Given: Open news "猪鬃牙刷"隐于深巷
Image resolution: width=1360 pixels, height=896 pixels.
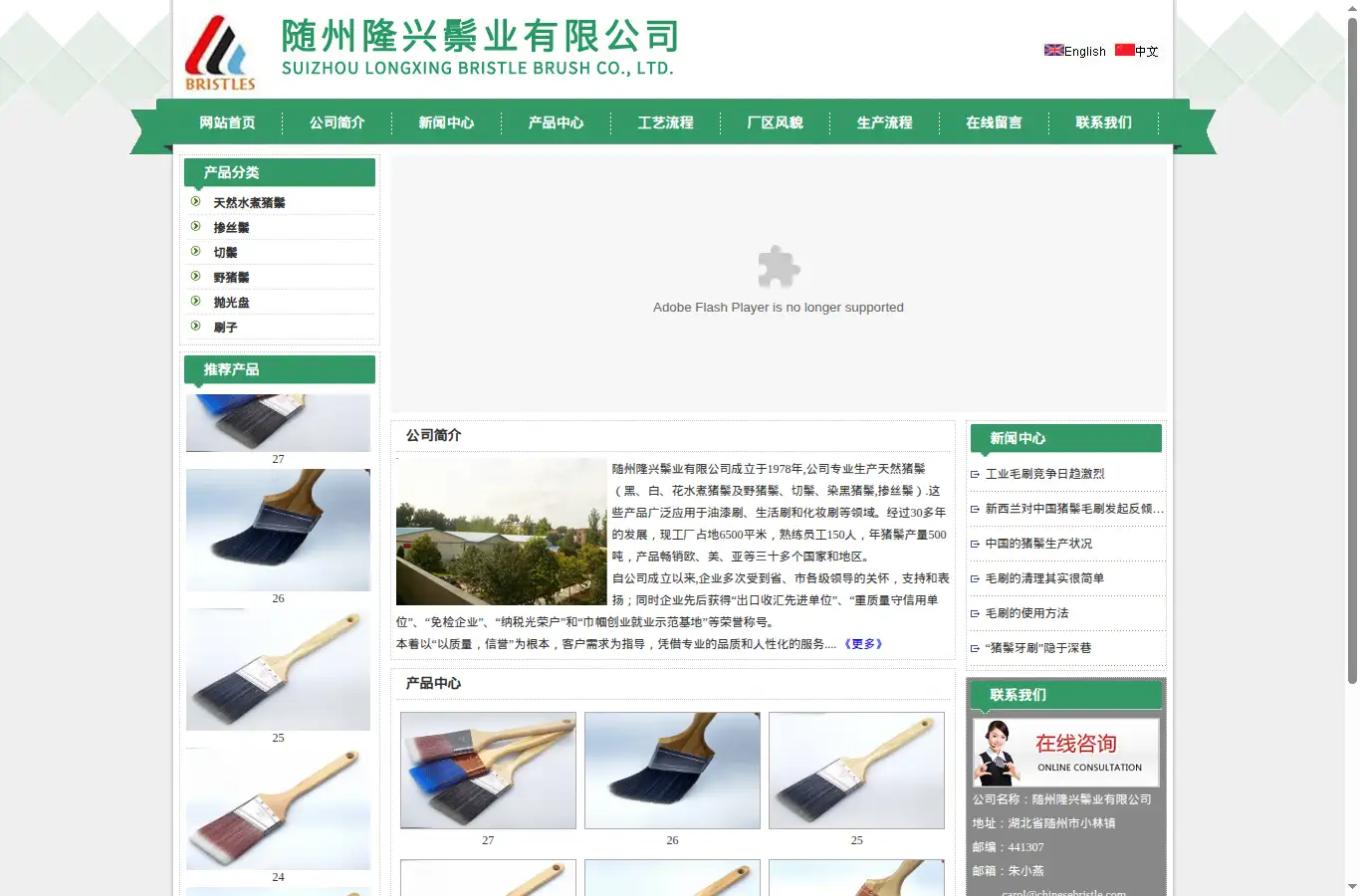Looking at the screenshot, I should point(1037,648).
